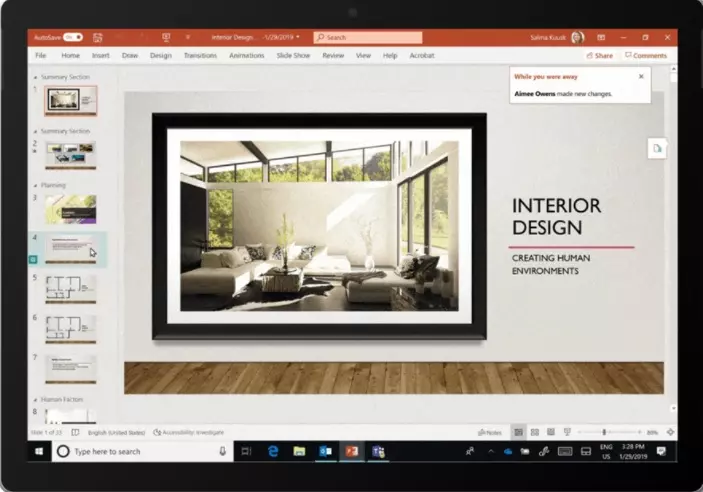Select slide 1 thumbnail
This screenshot has height=492, width=703.
click(71, 100)
